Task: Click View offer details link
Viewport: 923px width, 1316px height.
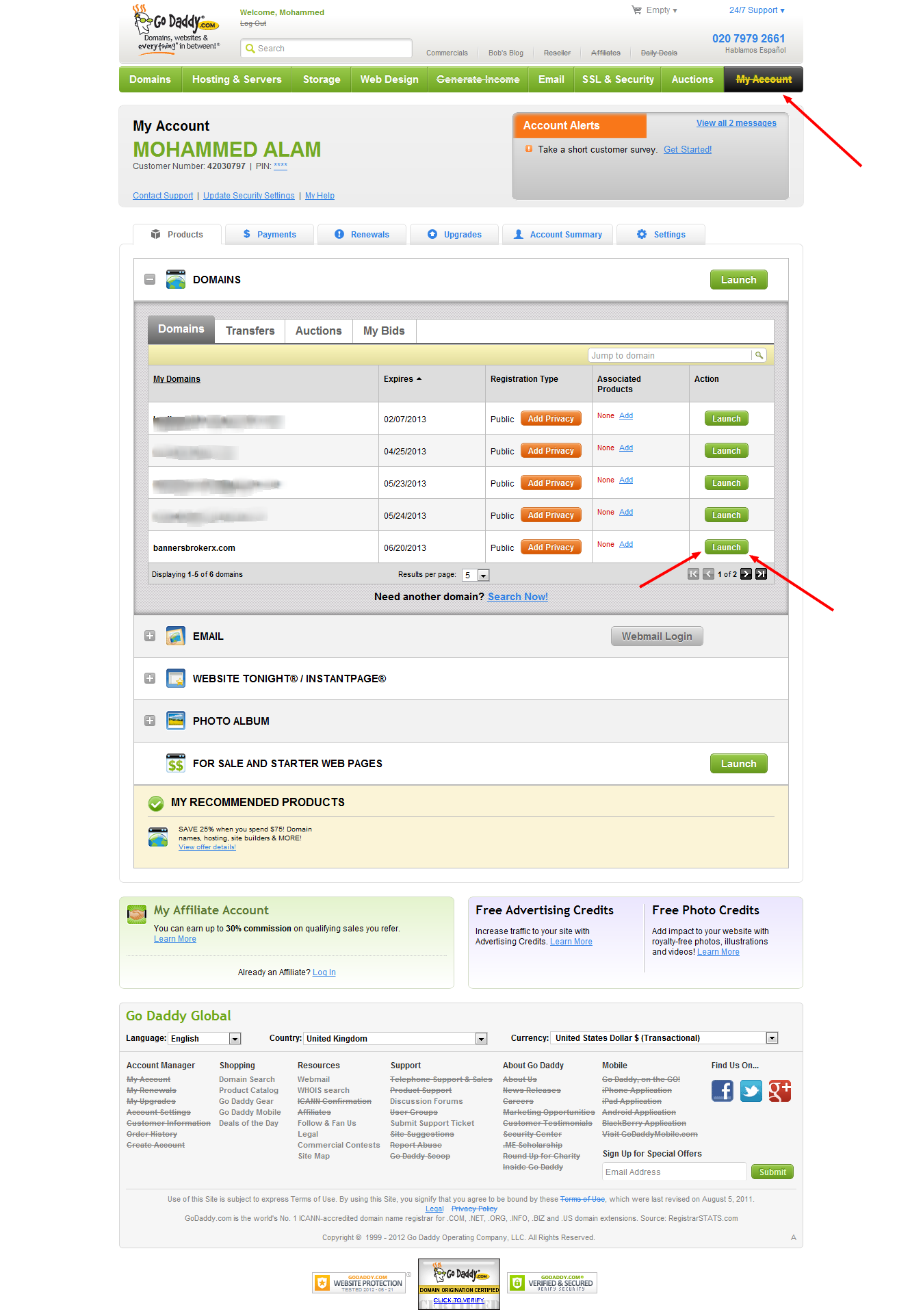Action: [x=207, y=847]
